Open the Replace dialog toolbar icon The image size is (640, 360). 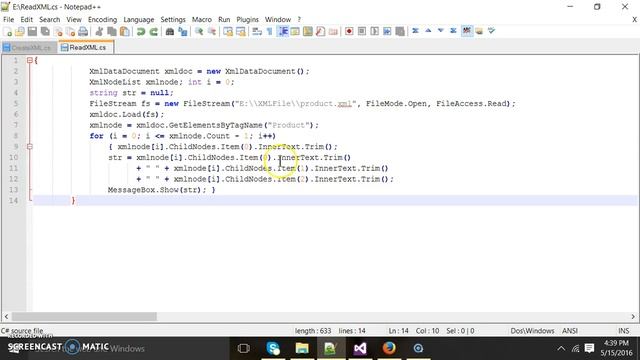(182, 31)
